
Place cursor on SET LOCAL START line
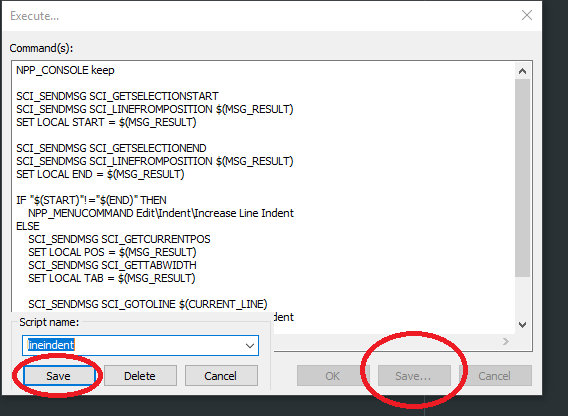click(x=106, y=122)
